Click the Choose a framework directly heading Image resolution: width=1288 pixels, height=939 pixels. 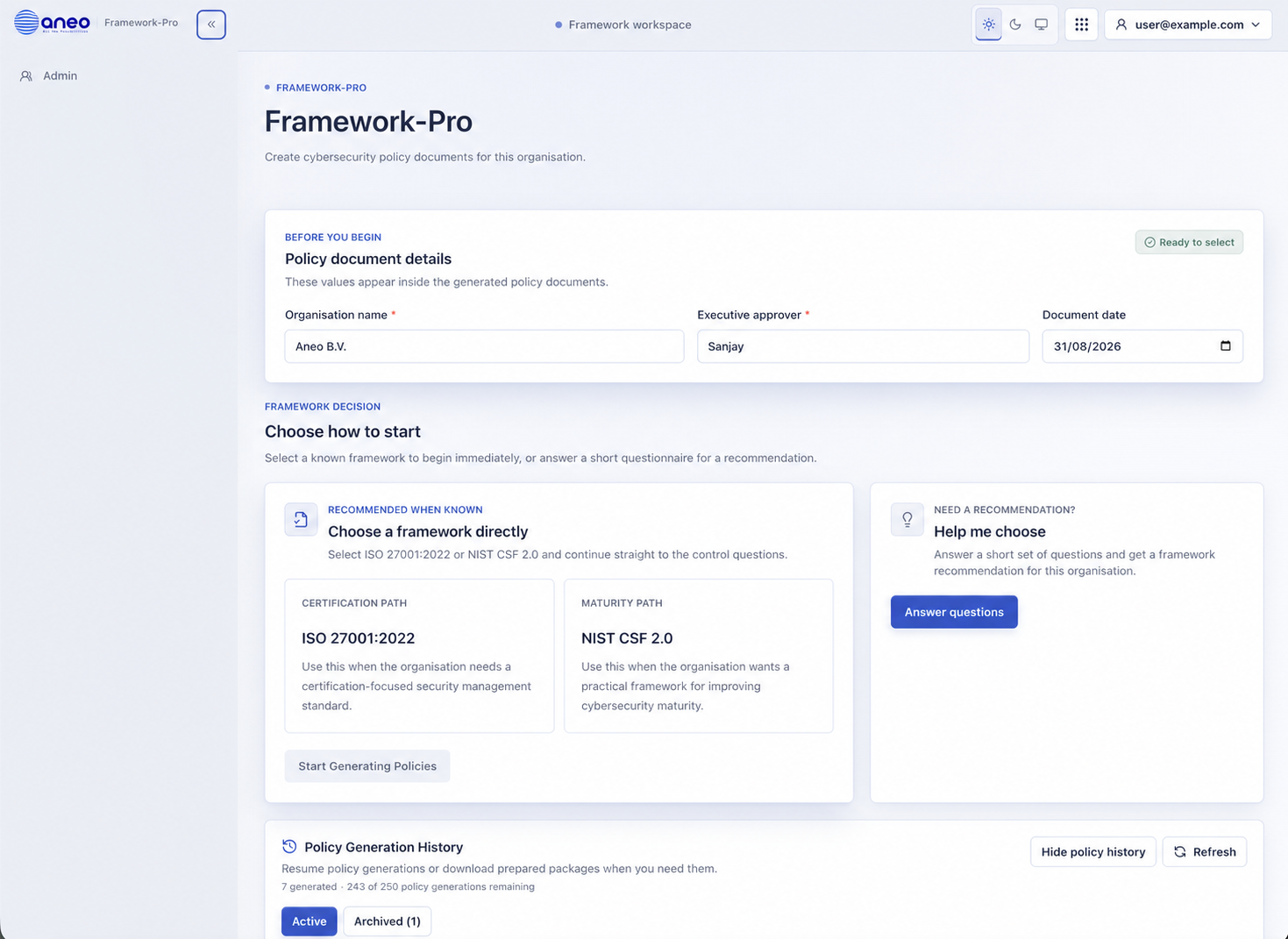coord(428,531)
